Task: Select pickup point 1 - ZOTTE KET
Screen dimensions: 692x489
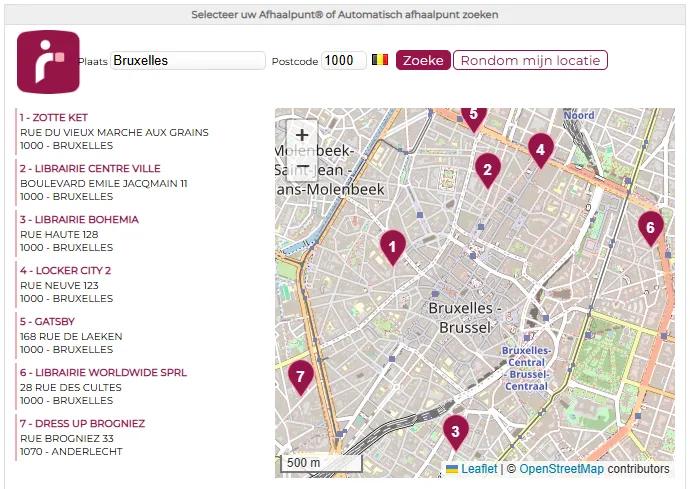Action: (54, 117)
